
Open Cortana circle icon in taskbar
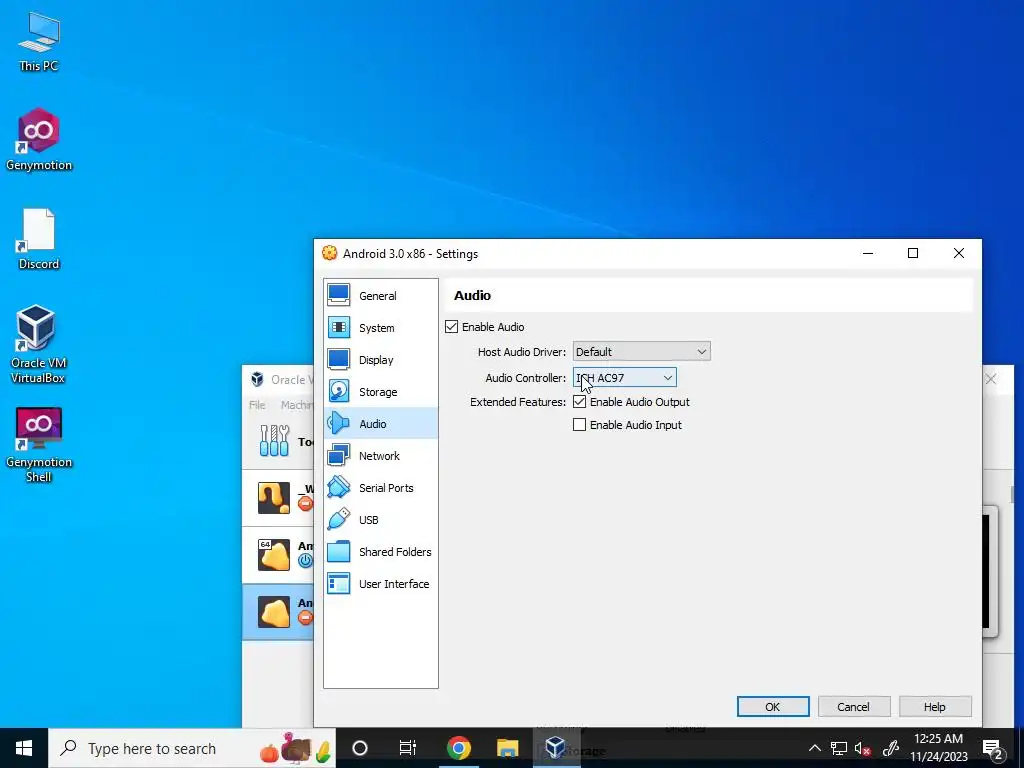360,748
